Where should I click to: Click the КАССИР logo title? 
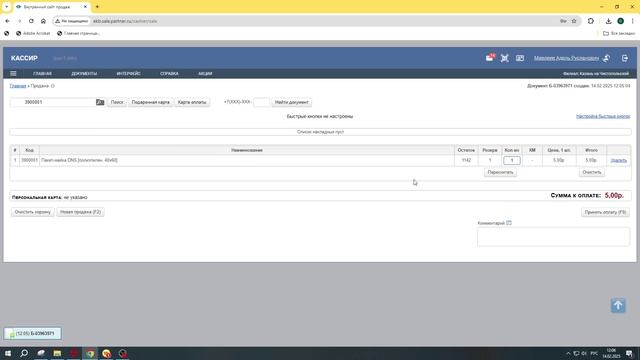click(x=24, y=58)
